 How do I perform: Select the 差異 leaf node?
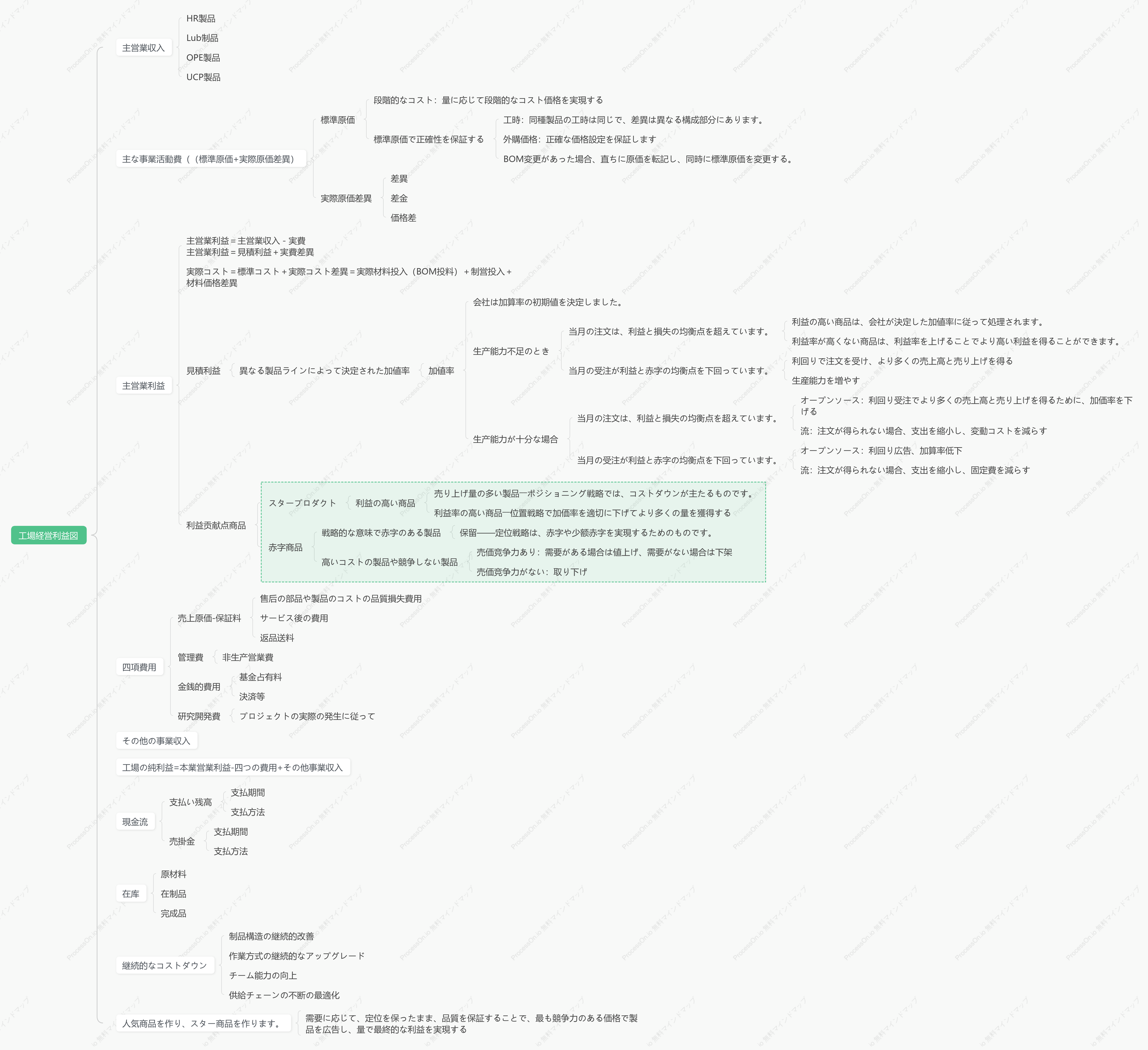(x=399, y=179)
